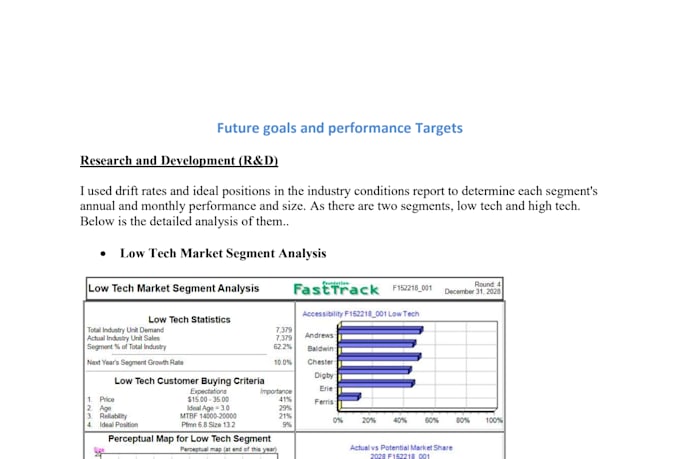Click the FastTrack logo in the report

coord(336,289)
